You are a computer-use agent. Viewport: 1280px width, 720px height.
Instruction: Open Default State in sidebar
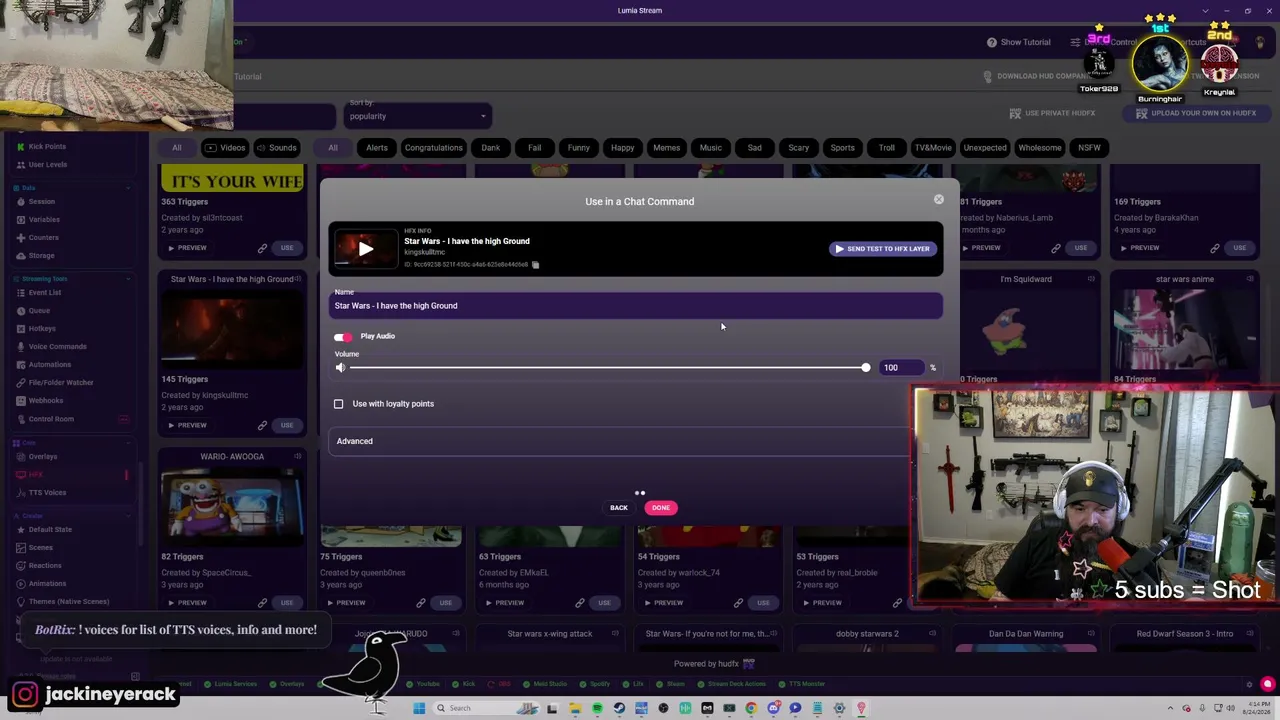click(x=50, y=530)
